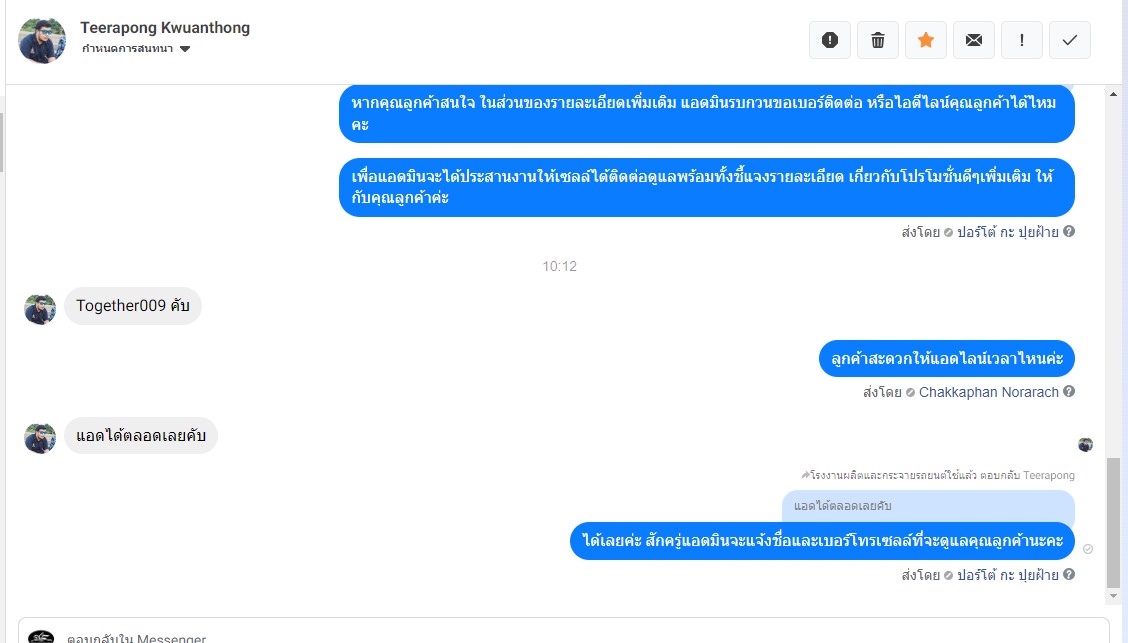Click Teerapong's large header profile photo

[x=42, y=40]
